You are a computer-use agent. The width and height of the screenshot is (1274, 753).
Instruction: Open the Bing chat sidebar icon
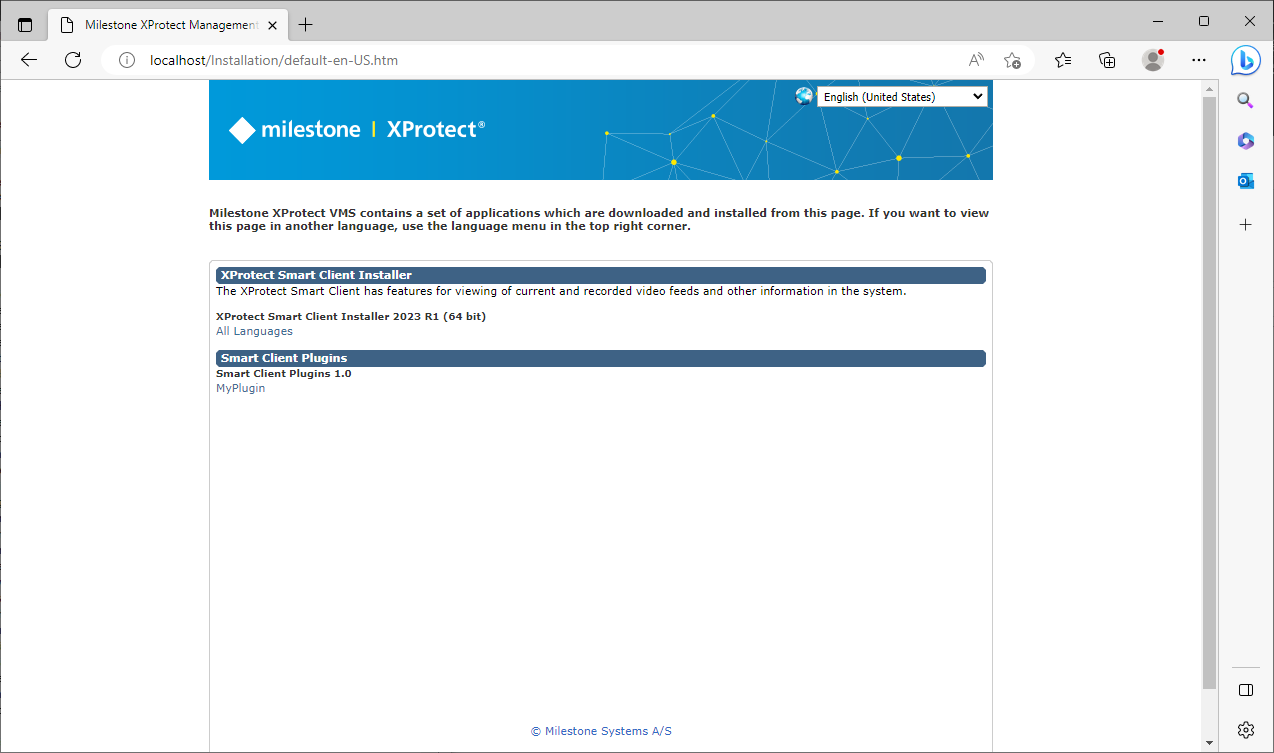click(1245, 60)
